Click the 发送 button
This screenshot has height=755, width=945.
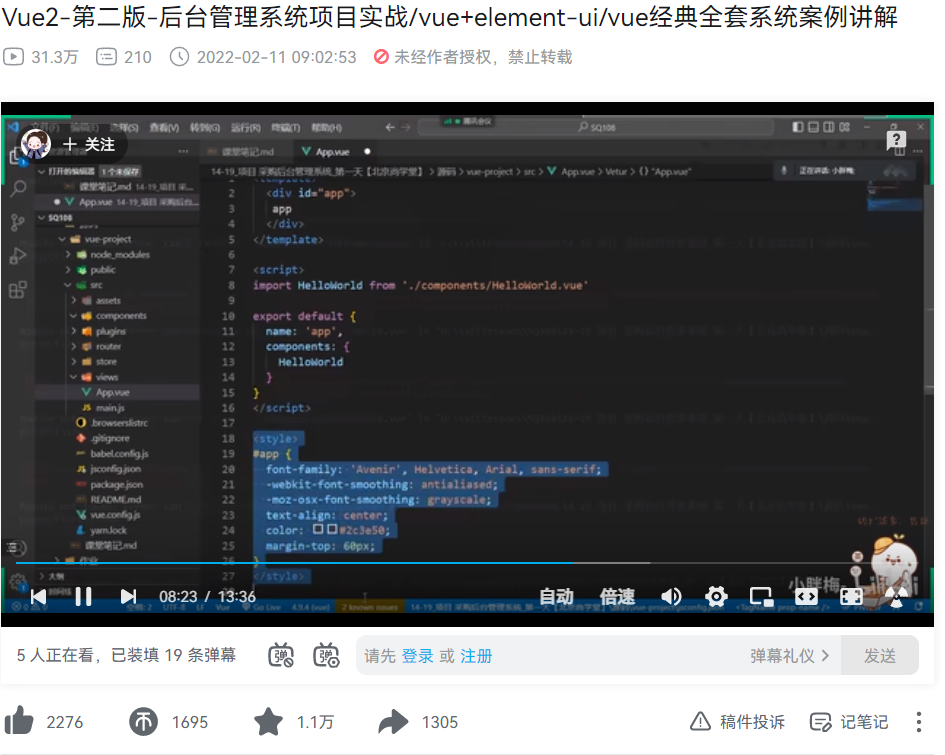(880, 656)
